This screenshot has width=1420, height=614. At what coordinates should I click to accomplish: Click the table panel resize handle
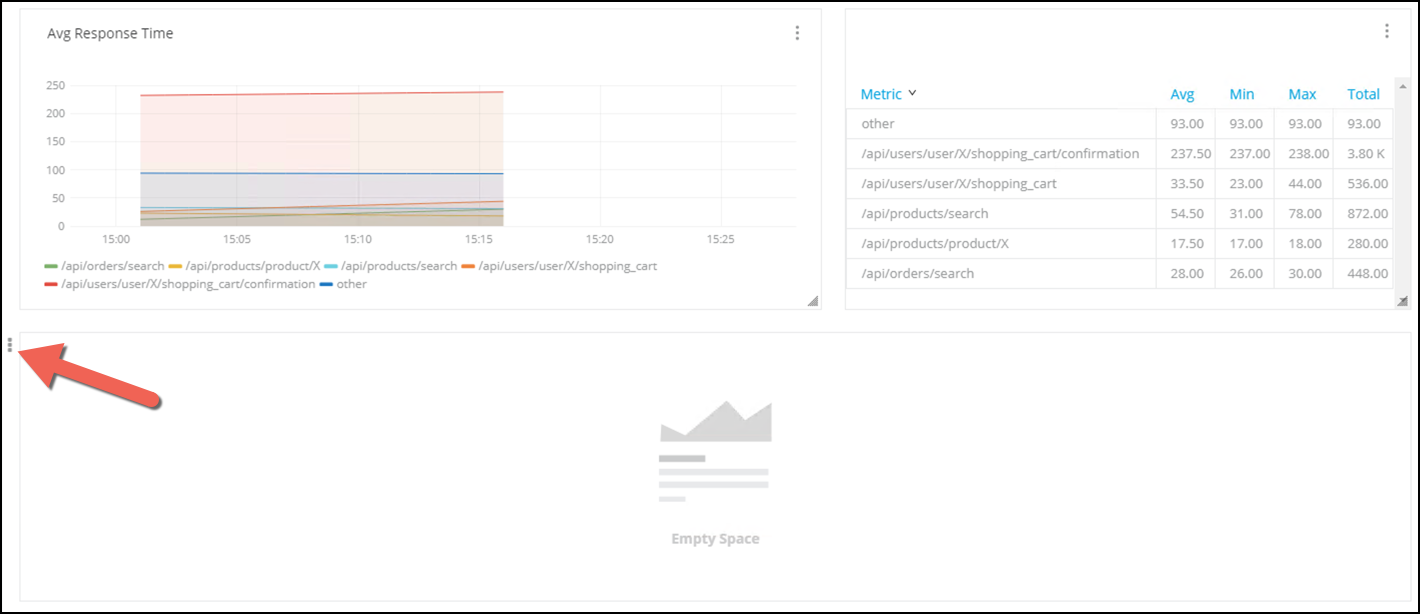coord(1401,300)
